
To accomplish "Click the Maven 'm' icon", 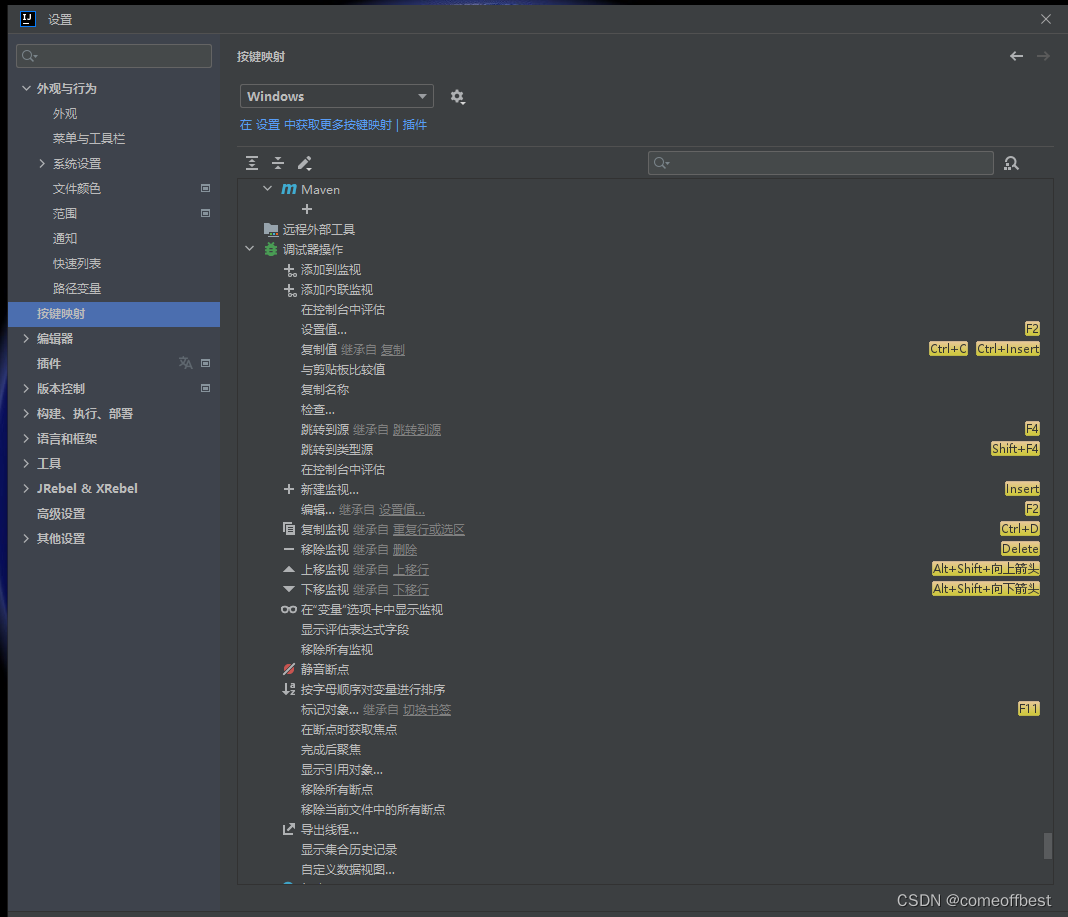I will (289, 189).
